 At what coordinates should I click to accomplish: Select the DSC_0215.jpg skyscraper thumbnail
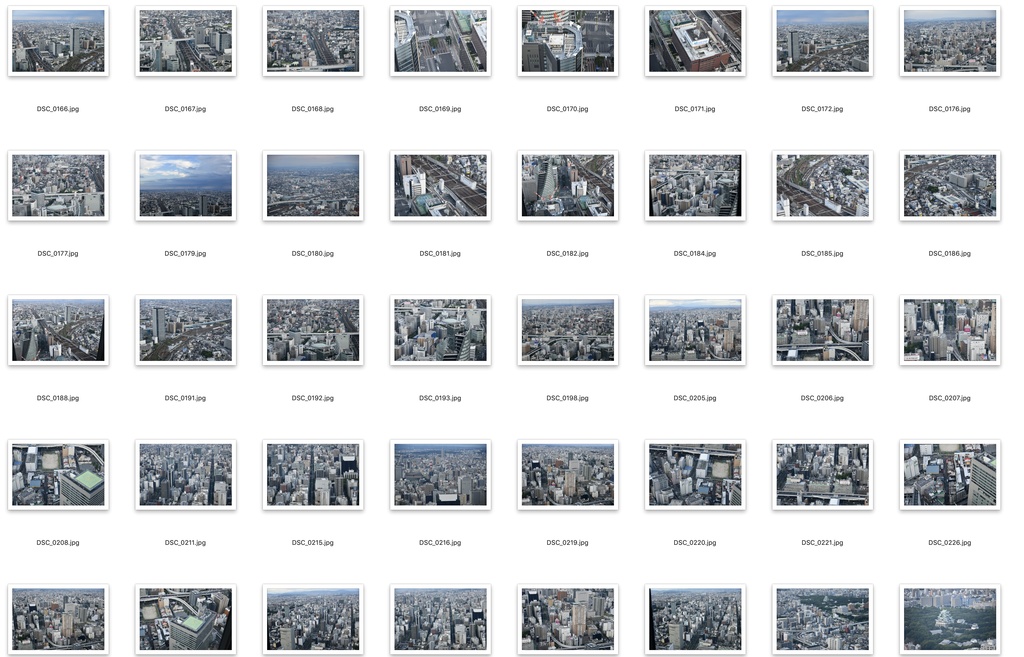(312, 474)
